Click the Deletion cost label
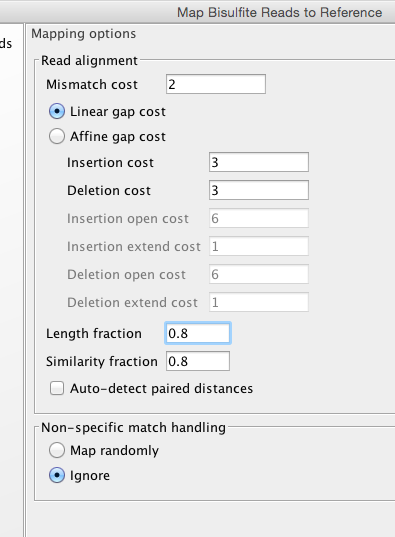This screenshot has width=395, height=537. coord(109,191)
